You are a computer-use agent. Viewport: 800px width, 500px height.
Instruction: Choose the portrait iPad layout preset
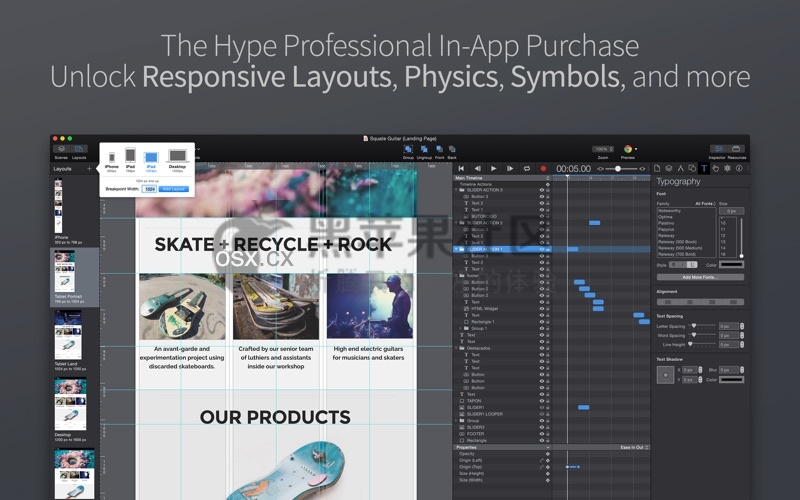131,159
